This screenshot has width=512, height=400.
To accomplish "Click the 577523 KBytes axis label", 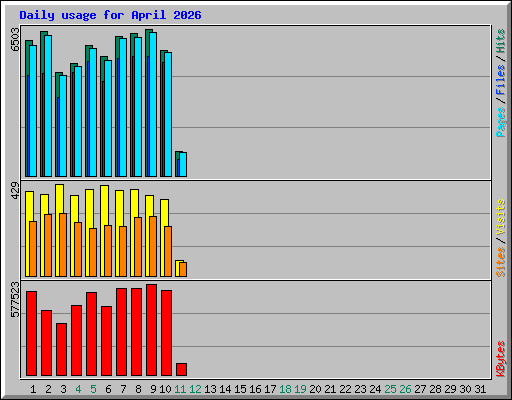I will coord(15,299).
